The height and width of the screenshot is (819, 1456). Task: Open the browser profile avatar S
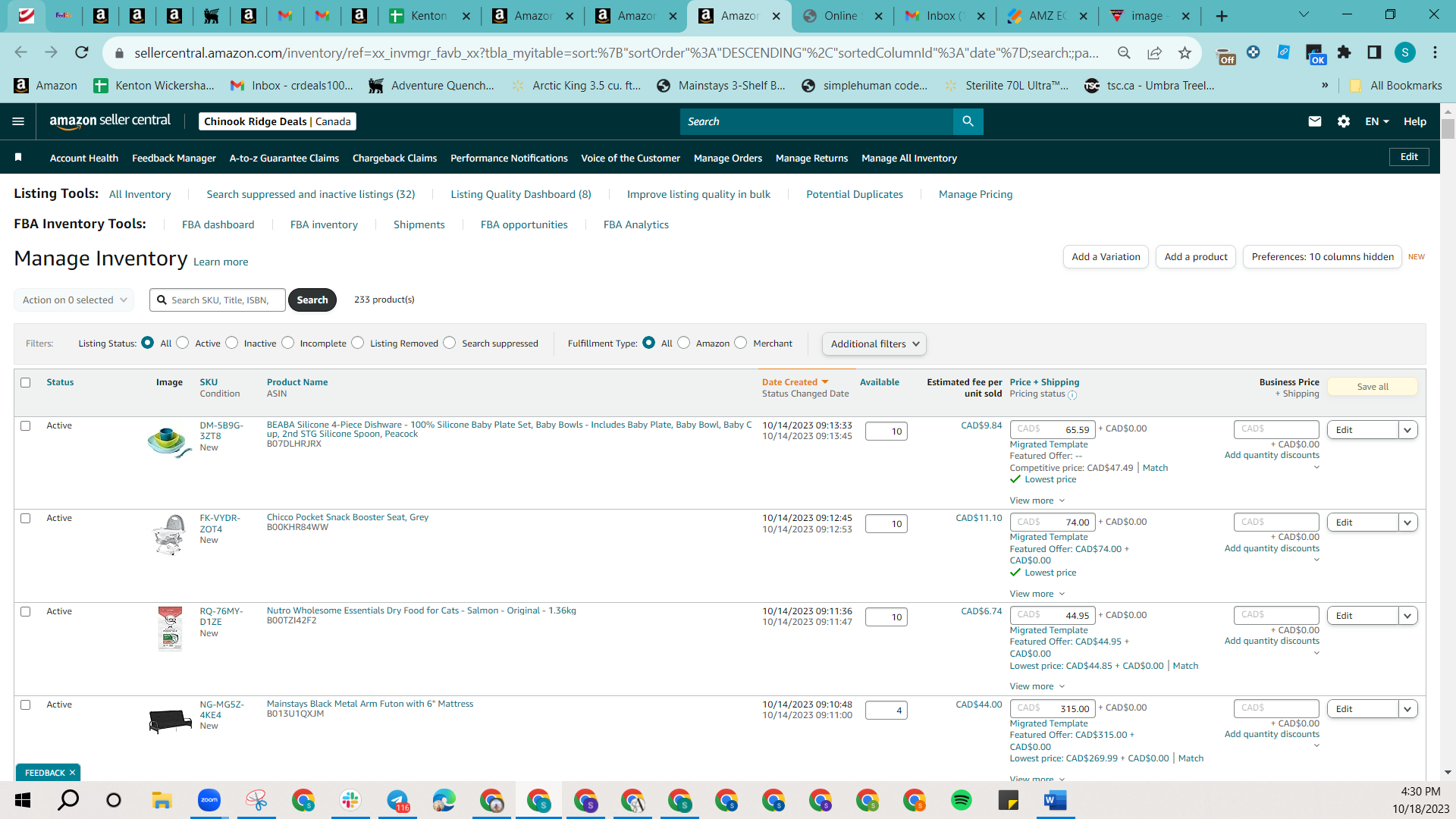point(1404,52)
